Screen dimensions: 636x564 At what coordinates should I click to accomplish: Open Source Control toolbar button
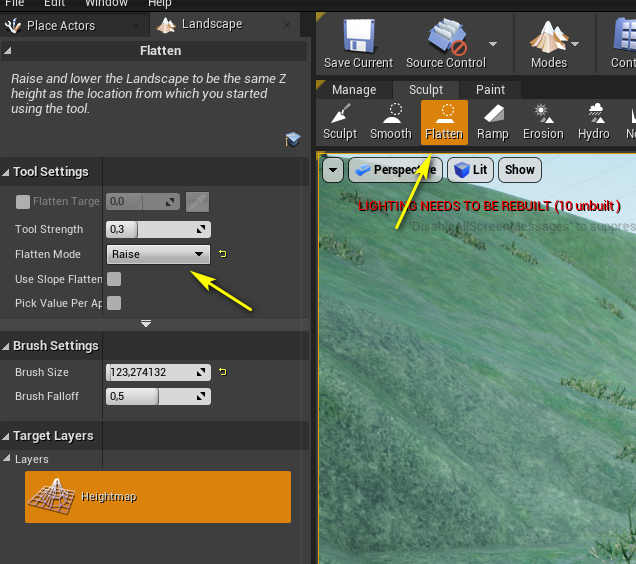(x=445, y=45)
